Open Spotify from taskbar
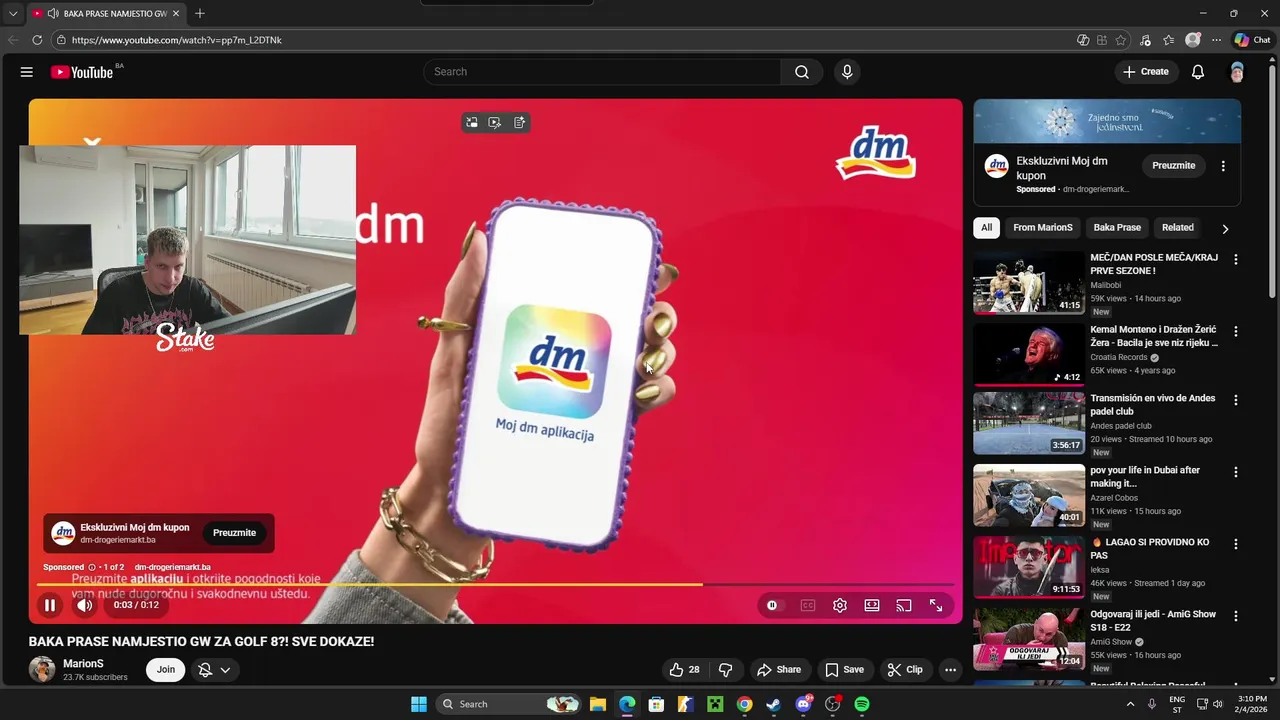This screenshot has width=1280, height=720. (x=862, y=704)
